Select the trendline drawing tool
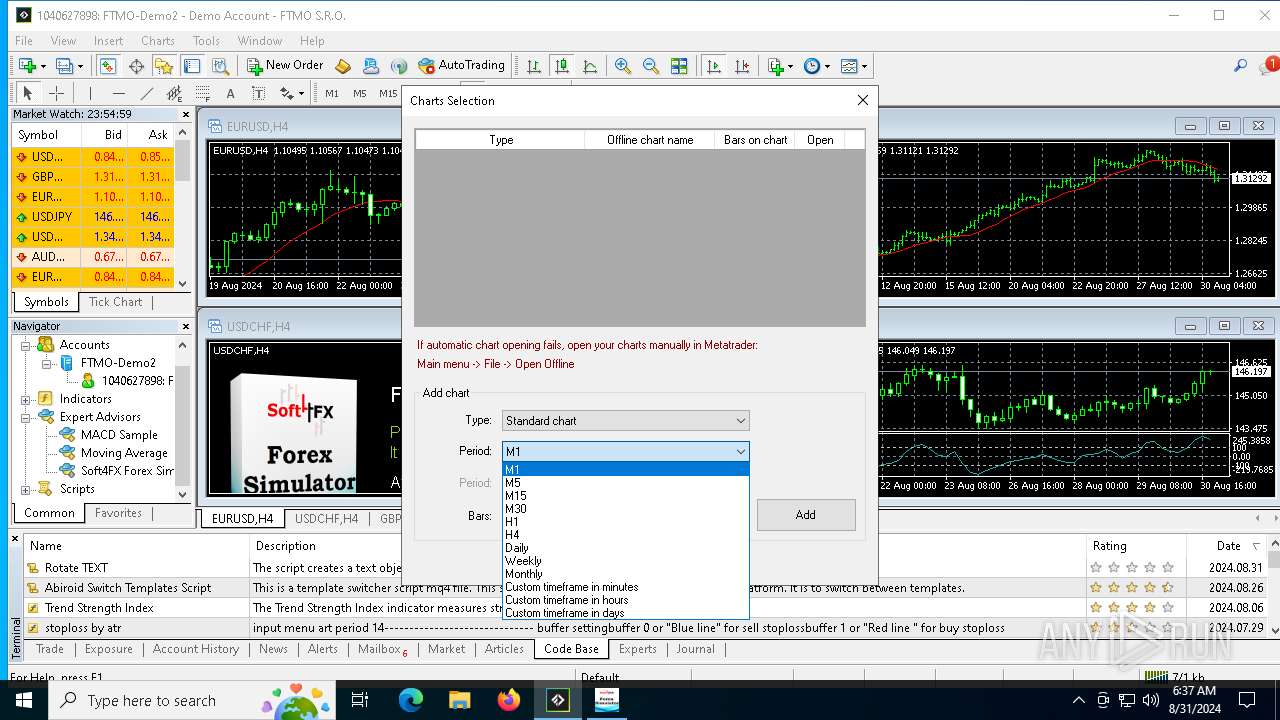Viewport: 1280px width, 720px height. point(147,93)
